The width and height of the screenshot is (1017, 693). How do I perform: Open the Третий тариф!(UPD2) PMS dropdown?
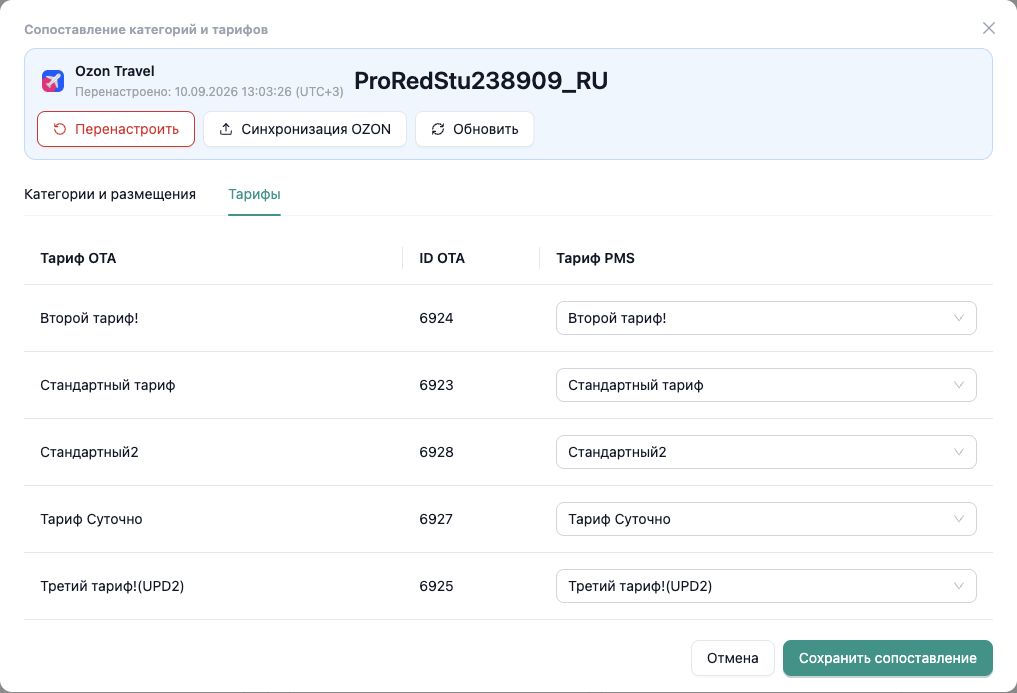[x=766, y=586]
